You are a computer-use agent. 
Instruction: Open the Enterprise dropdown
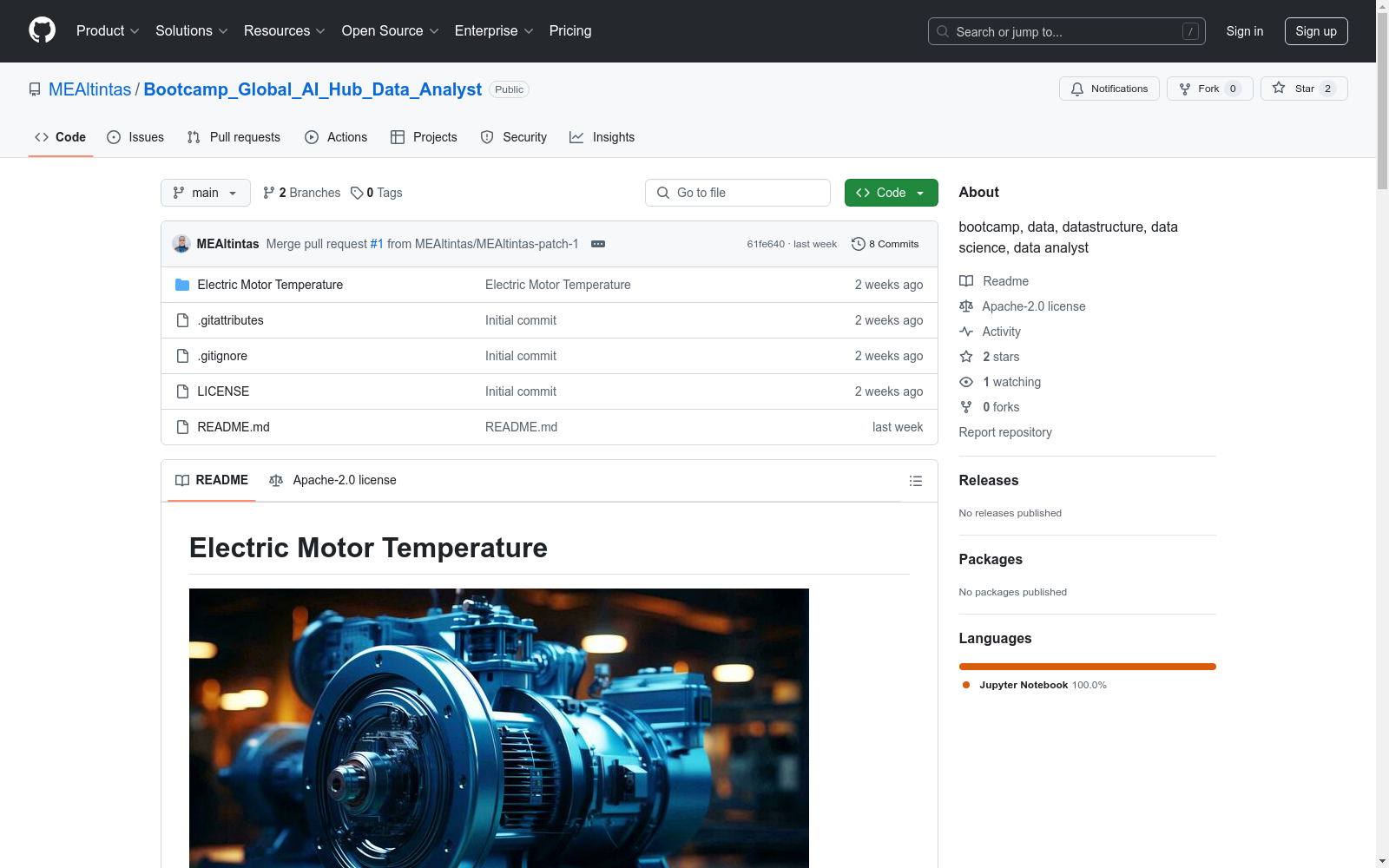(x=494, y=30)
